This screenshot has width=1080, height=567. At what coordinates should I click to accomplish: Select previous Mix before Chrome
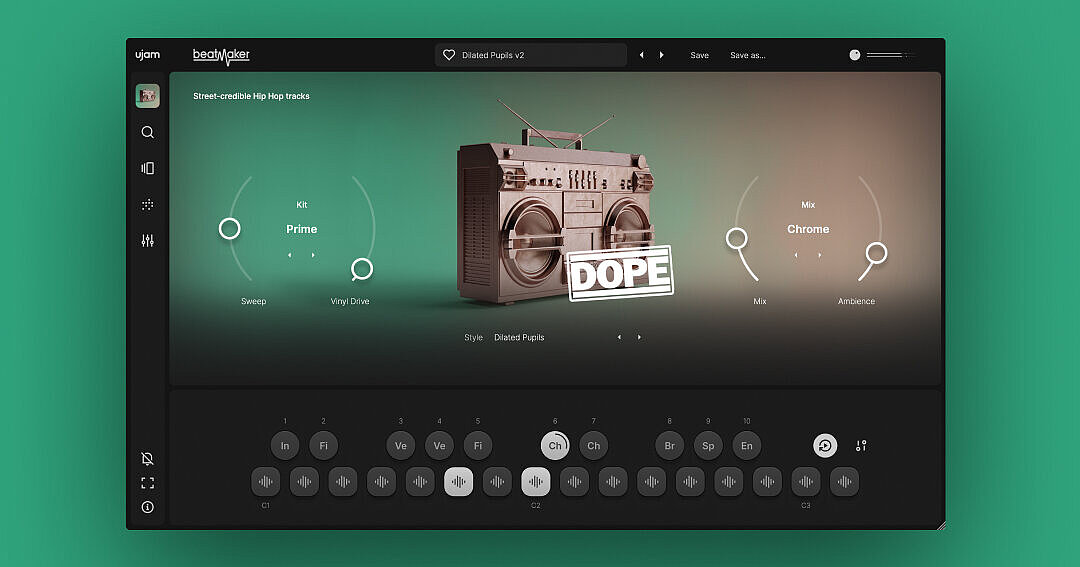point(796,255)
